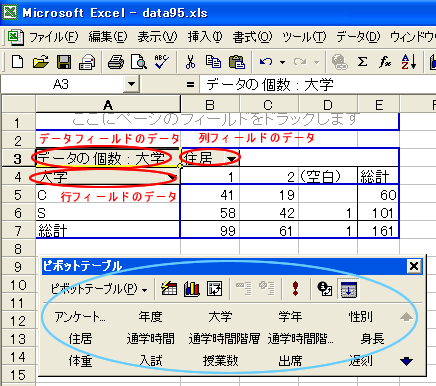This screenshot has width=436, height=386.
Task: Open the データ(D) menu
Action: [358, 37]
